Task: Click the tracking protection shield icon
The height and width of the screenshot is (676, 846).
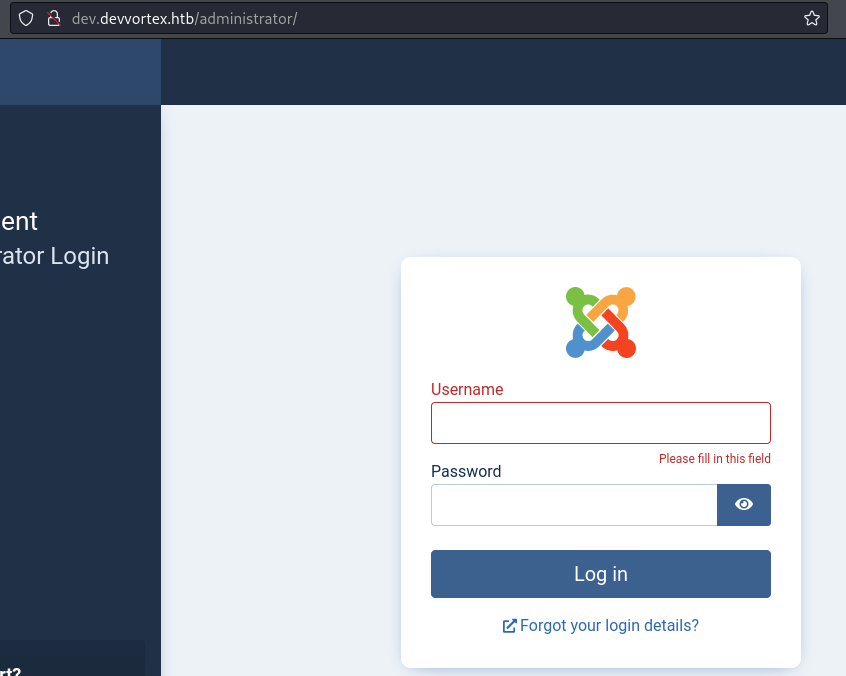Action: point(26,18)
